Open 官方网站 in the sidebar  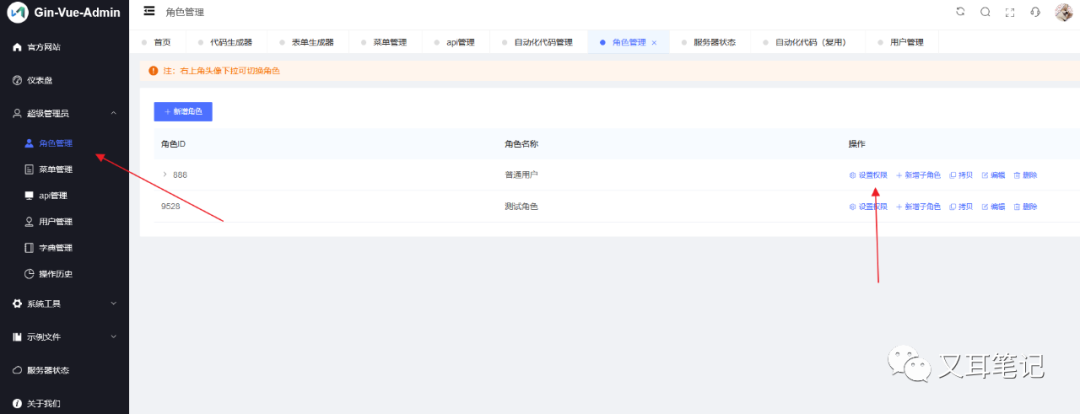(64, 48)
